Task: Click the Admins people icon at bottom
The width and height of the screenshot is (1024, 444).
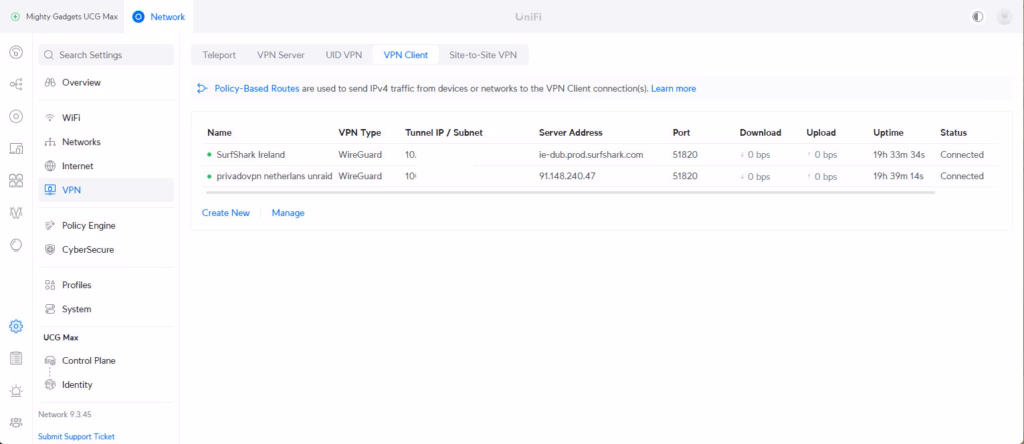Action: click(16, 422)
